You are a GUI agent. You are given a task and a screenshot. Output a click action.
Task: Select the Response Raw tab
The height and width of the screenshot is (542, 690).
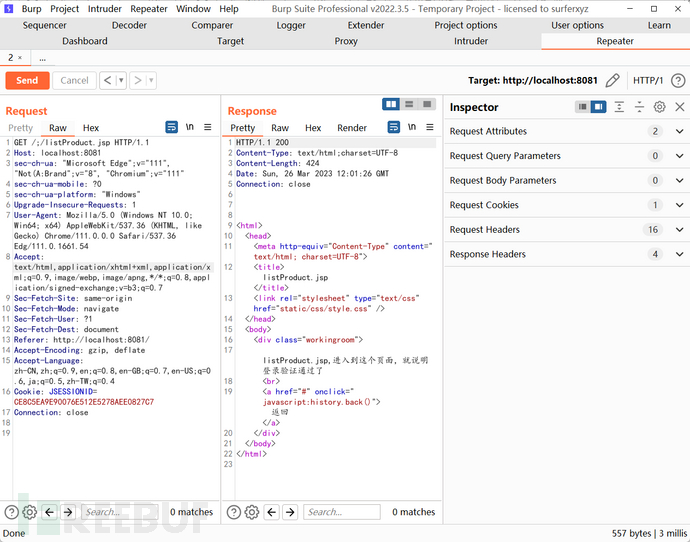[280, 128]
